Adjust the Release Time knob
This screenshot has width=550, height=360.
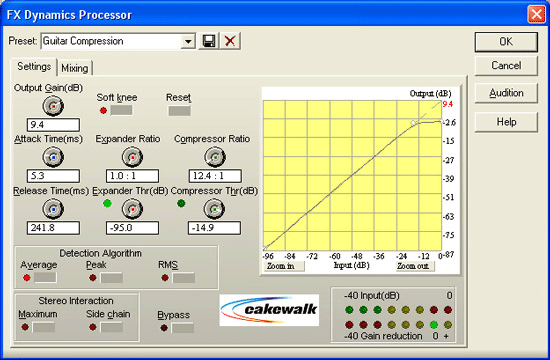53,209
